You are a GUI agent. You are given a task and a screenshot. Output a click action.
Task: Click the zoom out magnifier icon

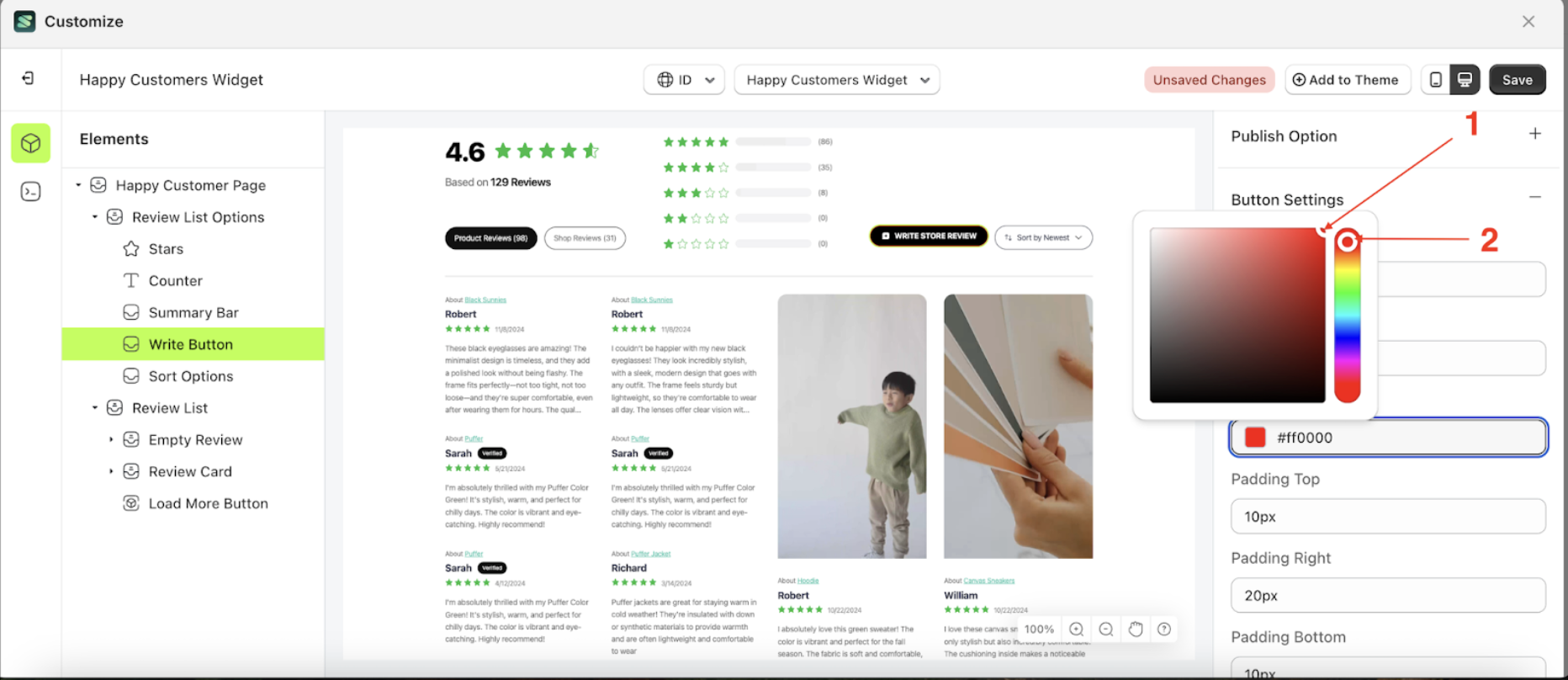pyautogui.click(x=1106, y=630)
